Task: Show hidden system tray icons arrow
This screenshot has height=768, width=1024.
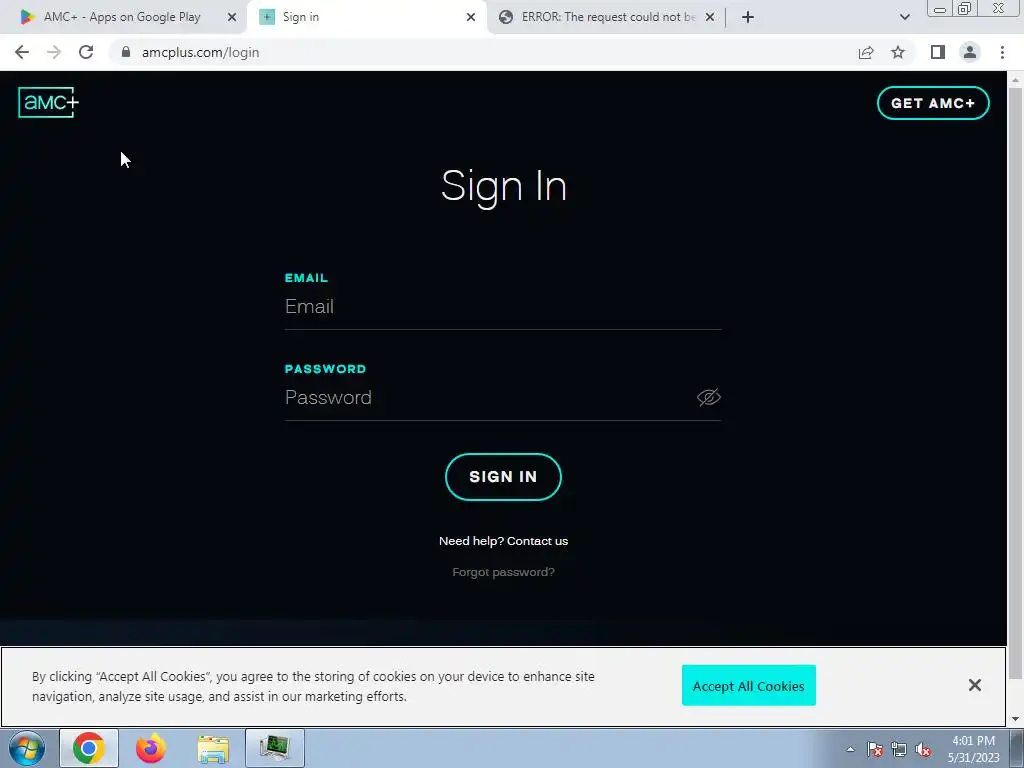Action: (x=850, y=749)
